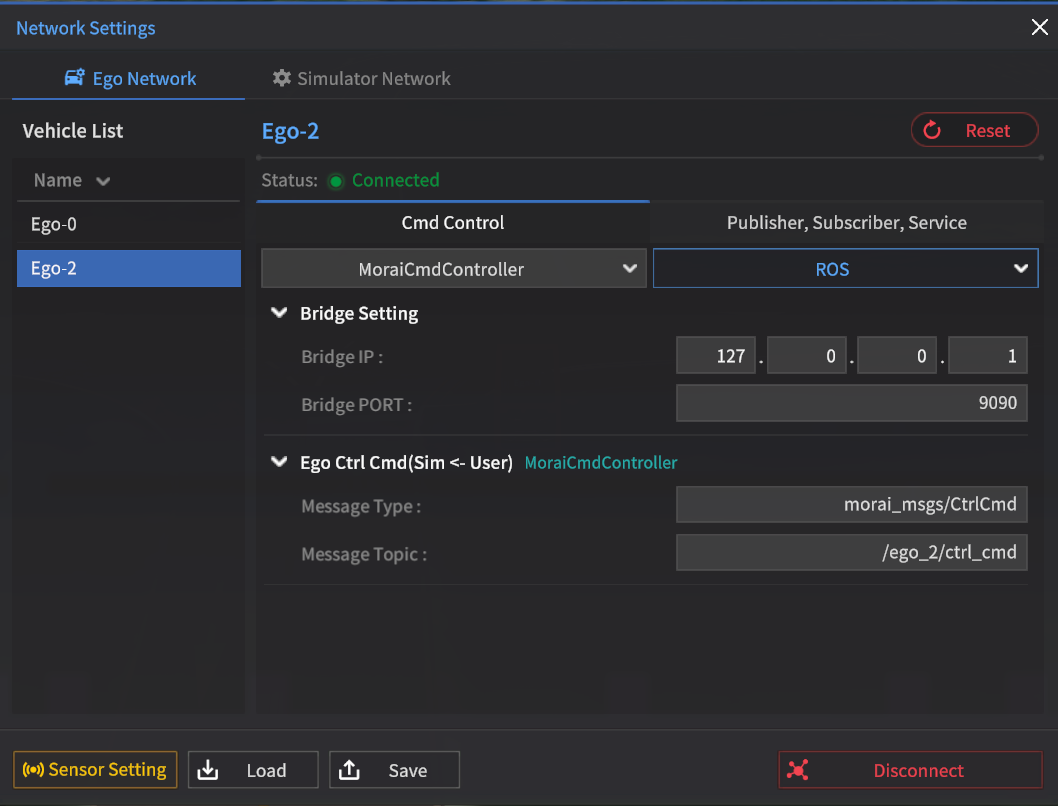Image resolution: width=1058 pixels, height=806 pixels.
Task: Click the Reset circular arrow icon
Action: (x=932, y=130)
